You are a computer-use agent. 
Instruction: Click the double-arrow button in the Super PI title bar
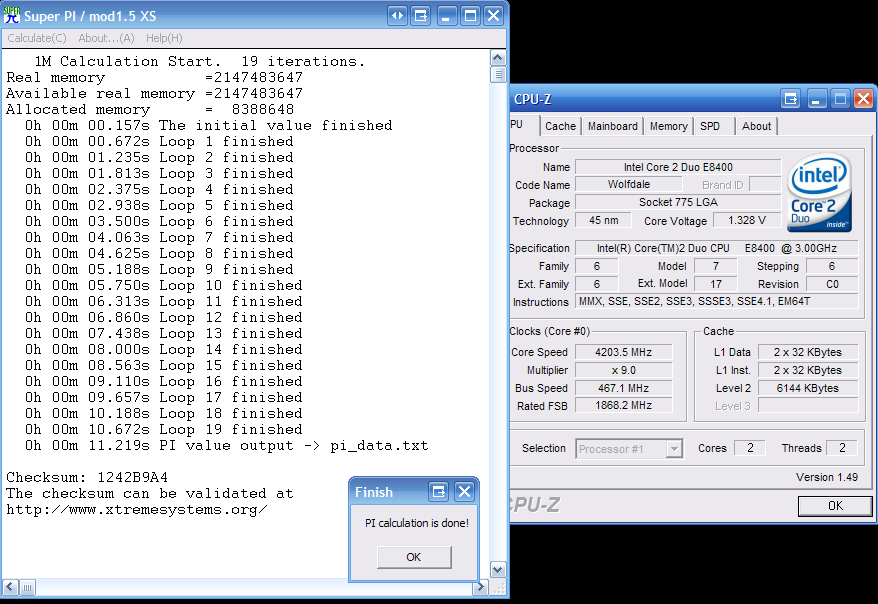tap(397, 16)
